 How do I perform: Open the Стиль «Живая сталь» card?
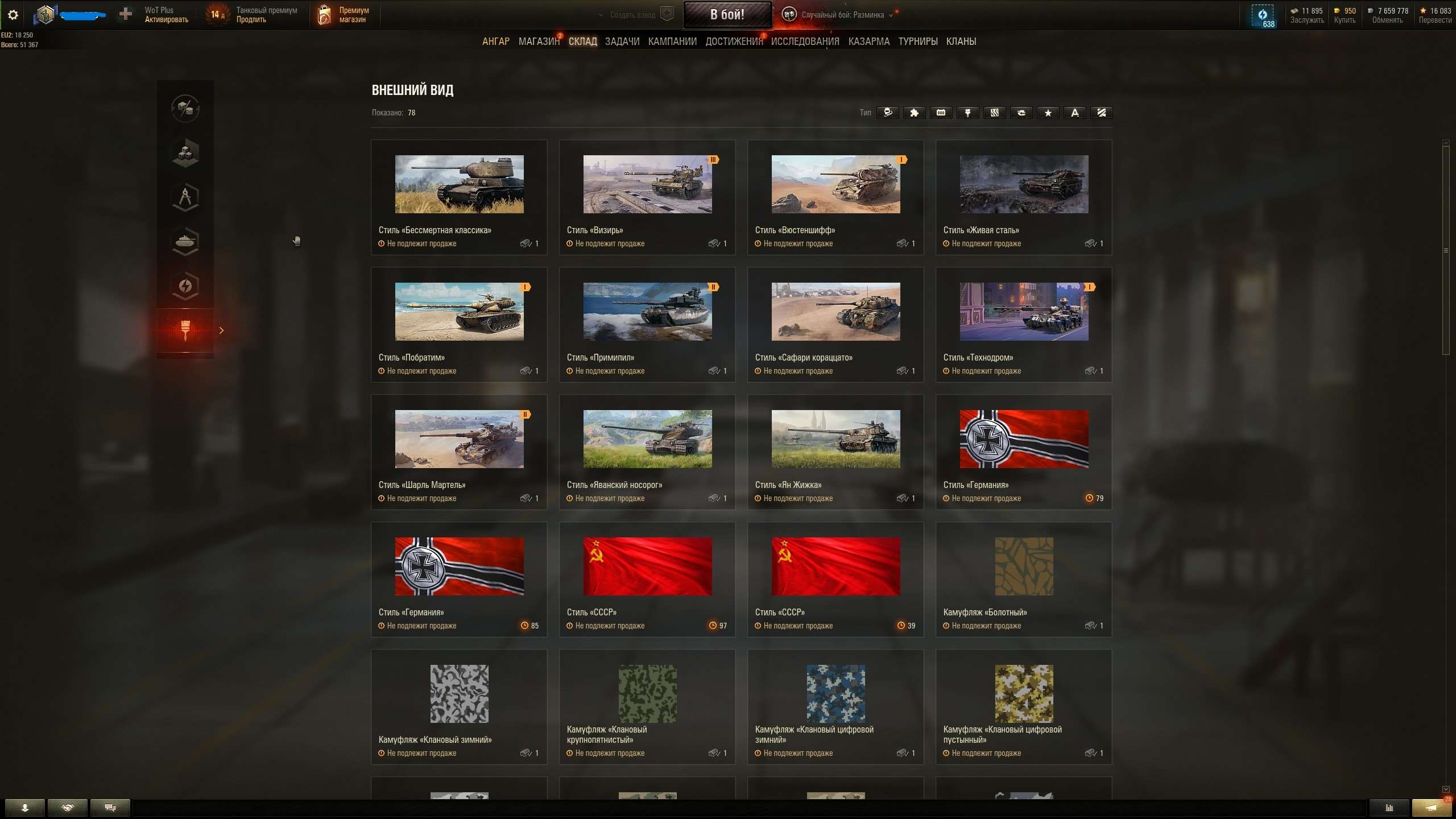click(x=1024, y=197)
